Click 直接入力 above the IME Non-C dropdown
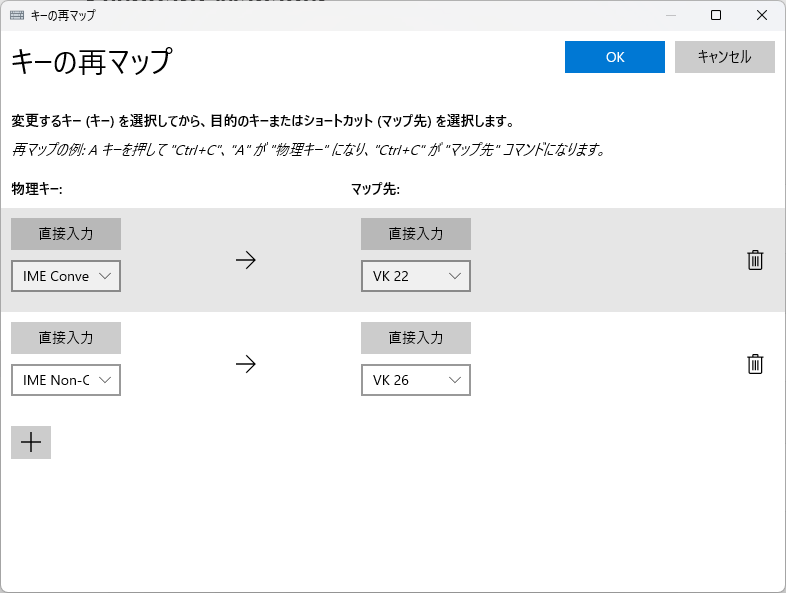This screenshot has width=786, height=593. click(66, 338)
